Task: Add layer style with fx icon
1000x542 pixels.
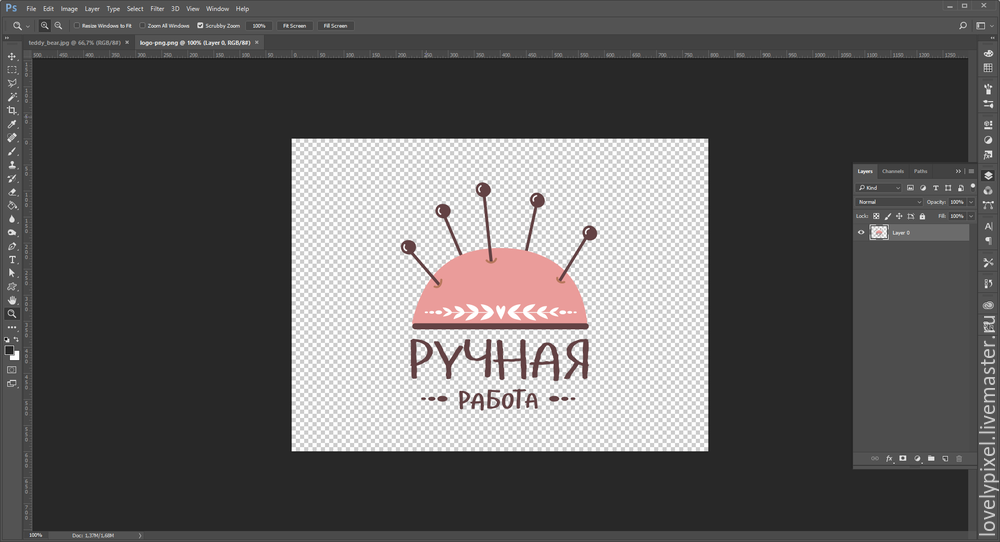Action: coord(889,458)
